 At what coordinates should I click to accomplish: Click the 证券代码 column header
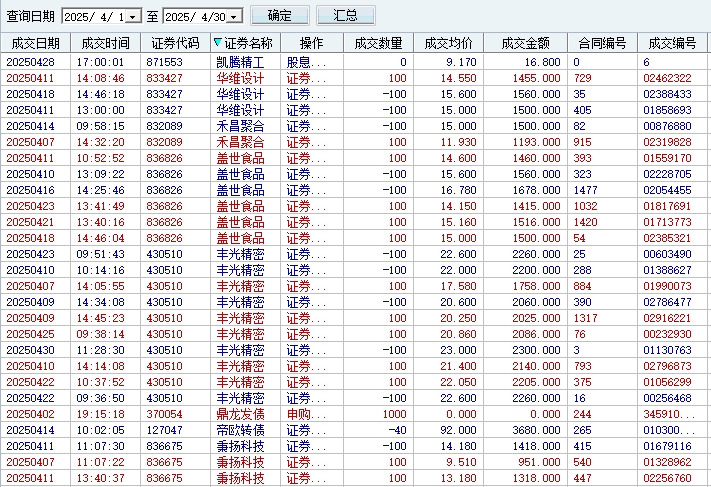[175, 43]
